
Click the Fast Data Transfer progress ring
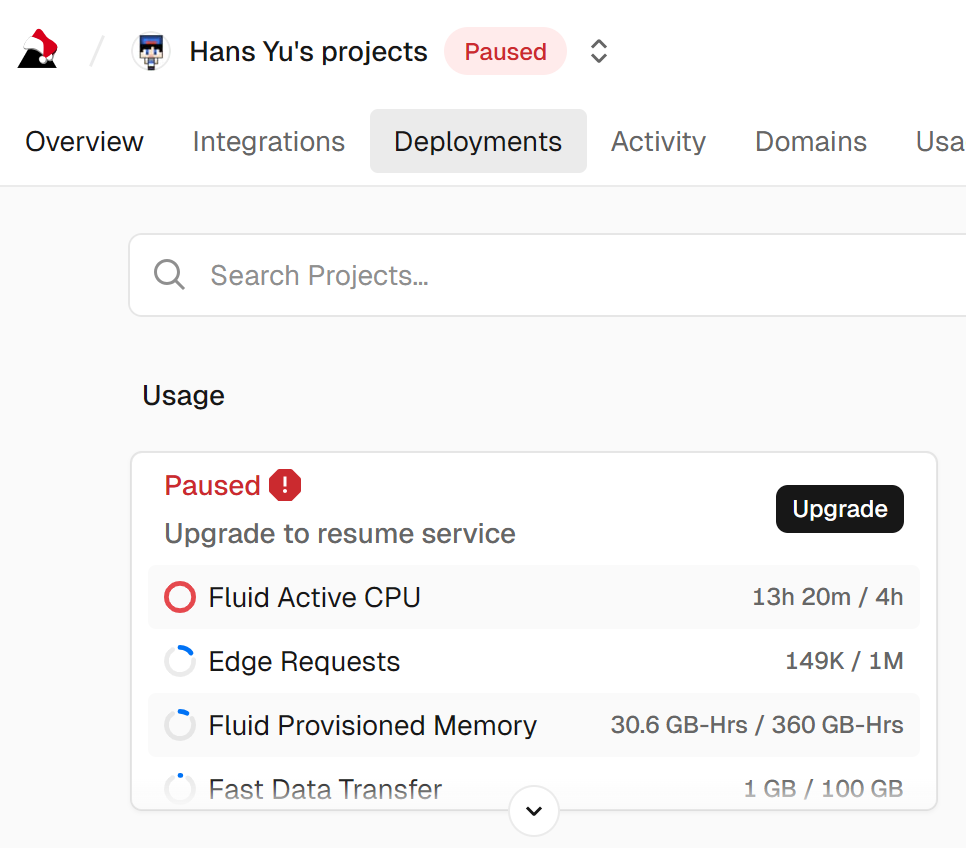[180, 788]
